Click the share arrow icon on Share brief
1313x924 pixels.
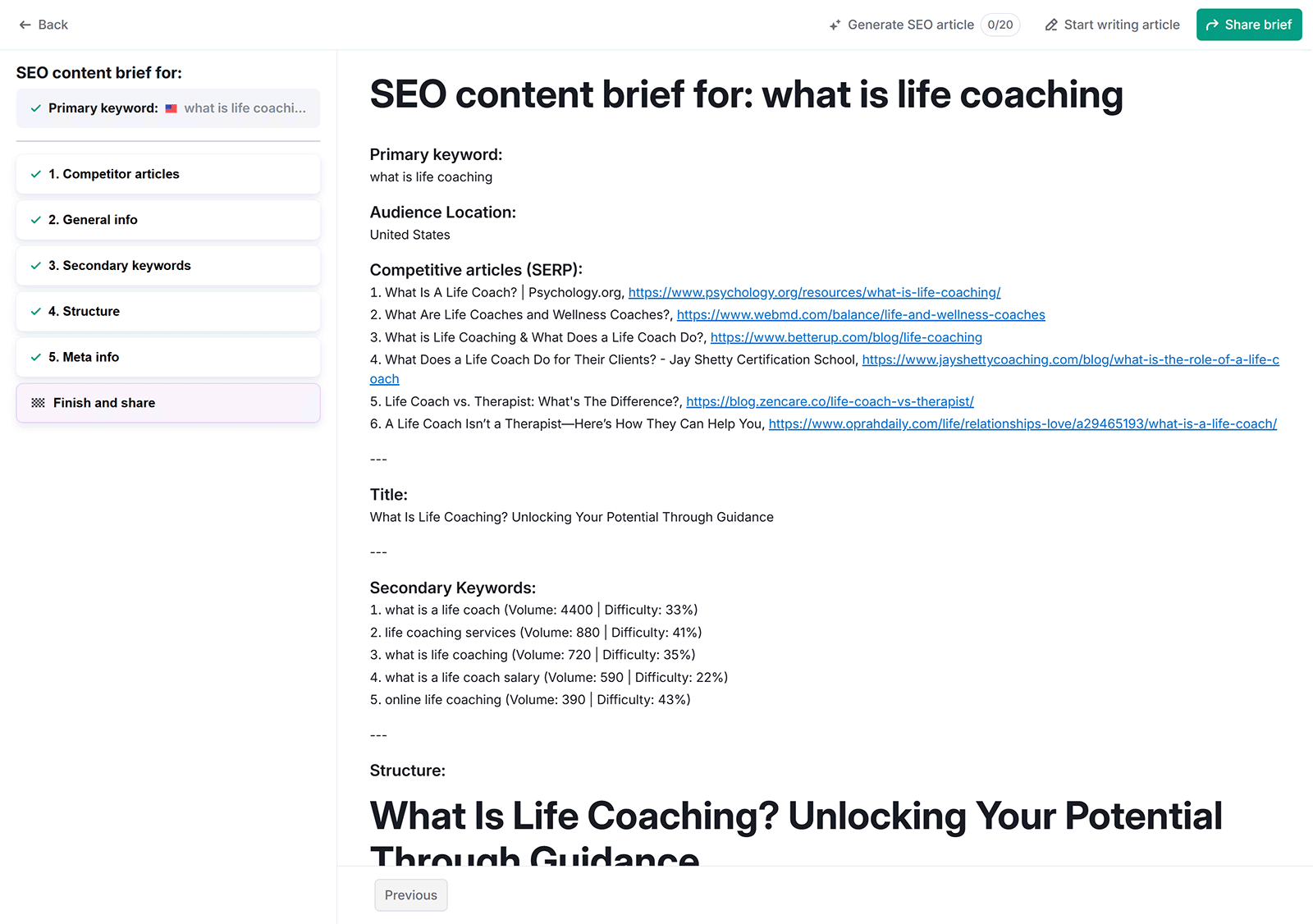tap(1212, 25)
